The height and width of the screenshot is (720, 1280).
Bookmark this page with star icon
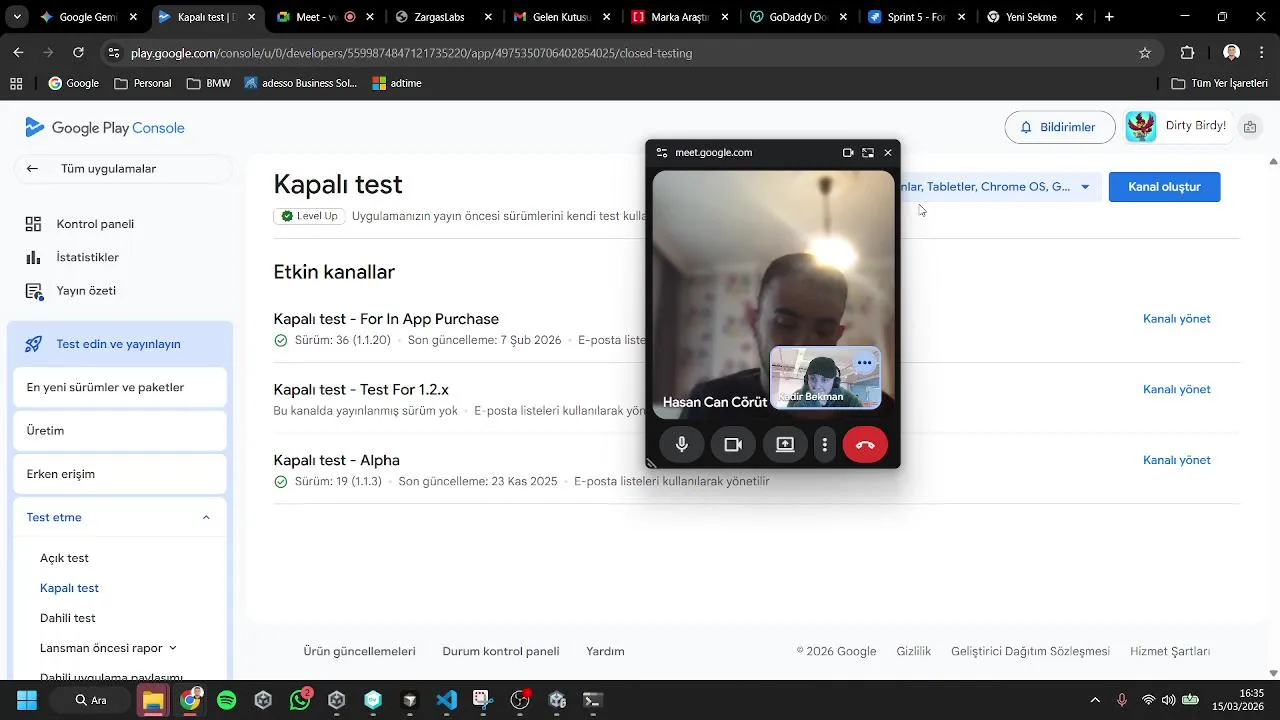click(x=1145, y=53)
